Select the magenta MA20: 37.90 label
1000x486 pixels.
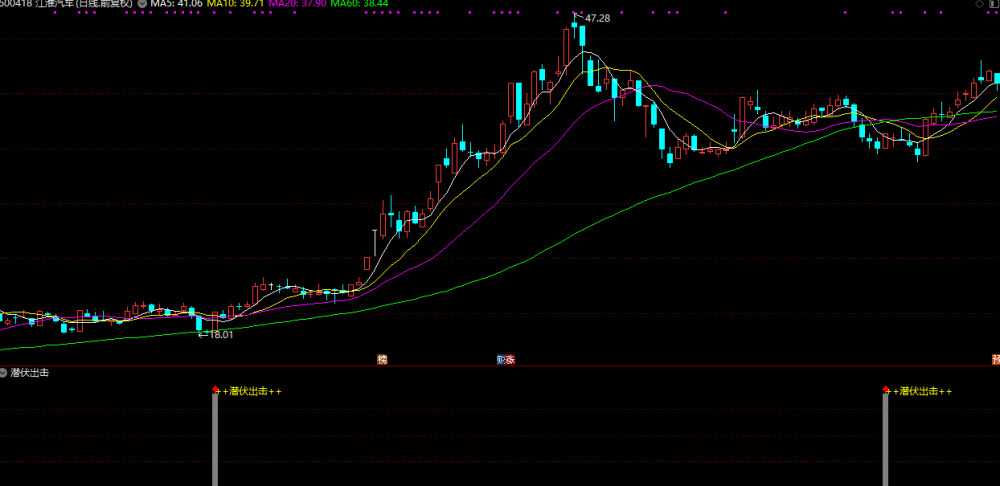(297, 3)
